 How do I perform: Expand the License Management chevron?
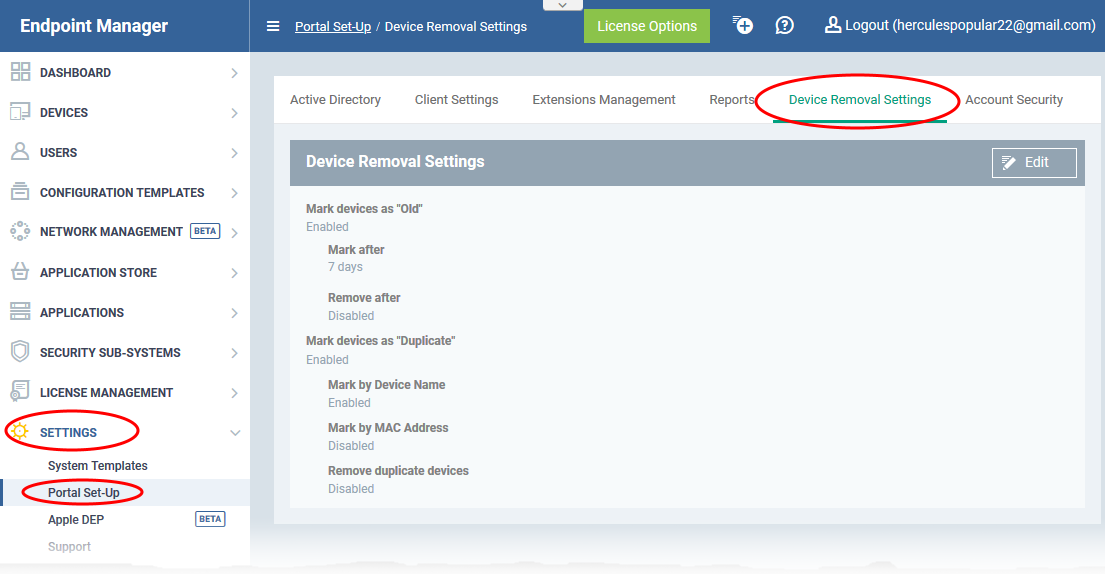click(235, 393)
